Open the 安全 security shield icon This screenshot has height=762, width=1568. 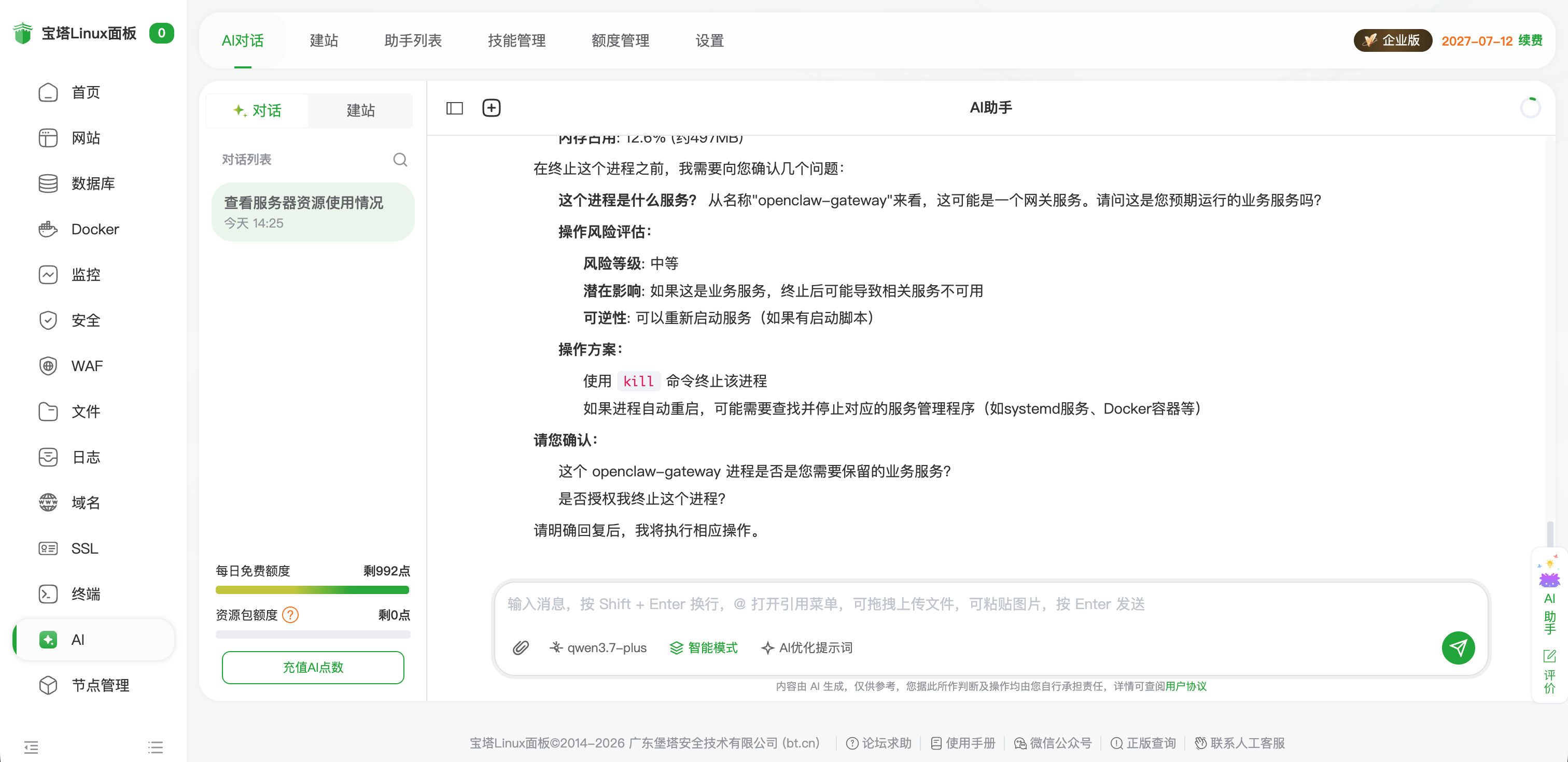tap(48, 321)
